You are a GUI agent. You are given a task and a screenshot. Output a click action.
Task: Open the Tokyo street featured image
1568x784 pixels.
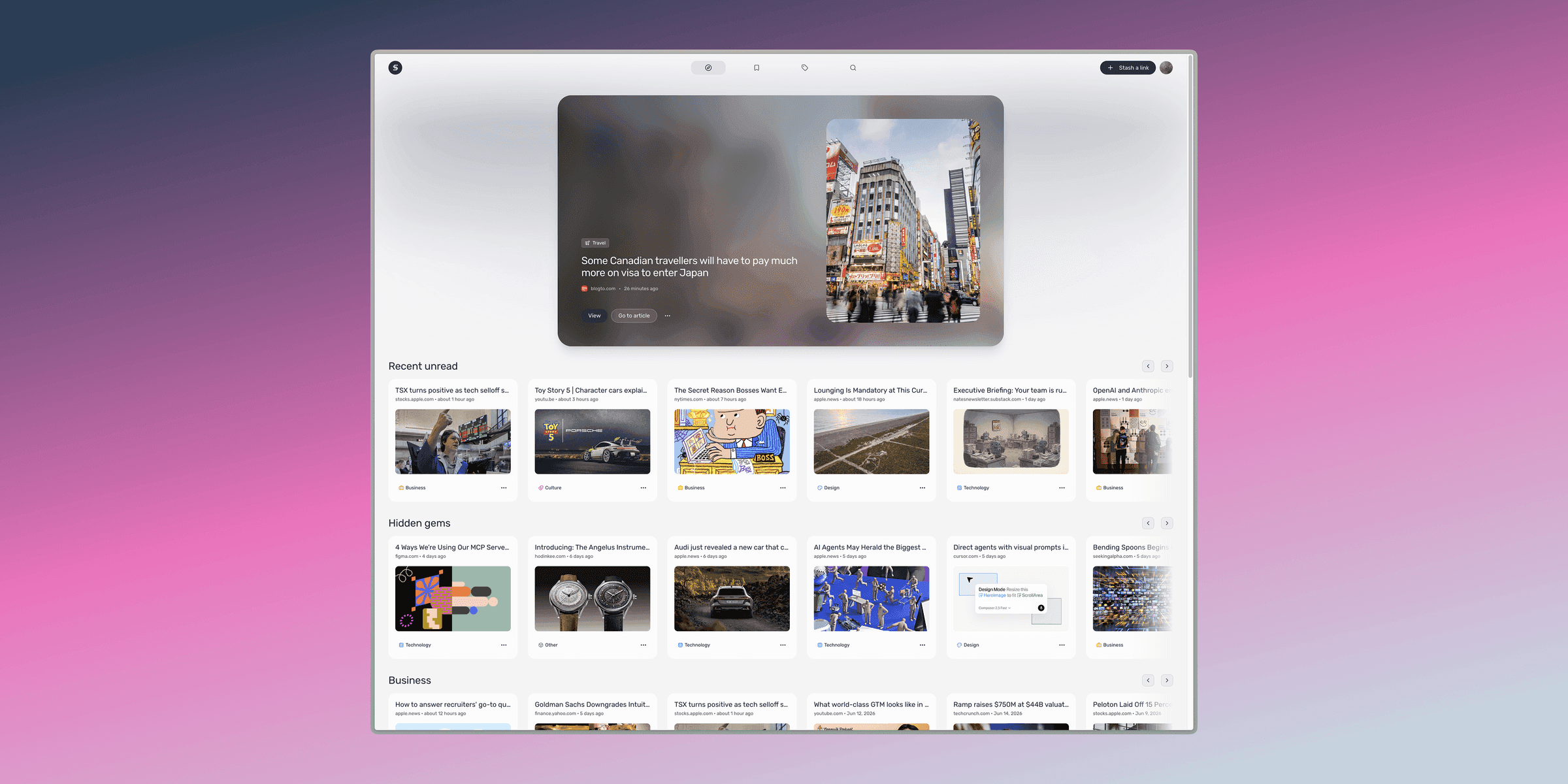point(903,221)
